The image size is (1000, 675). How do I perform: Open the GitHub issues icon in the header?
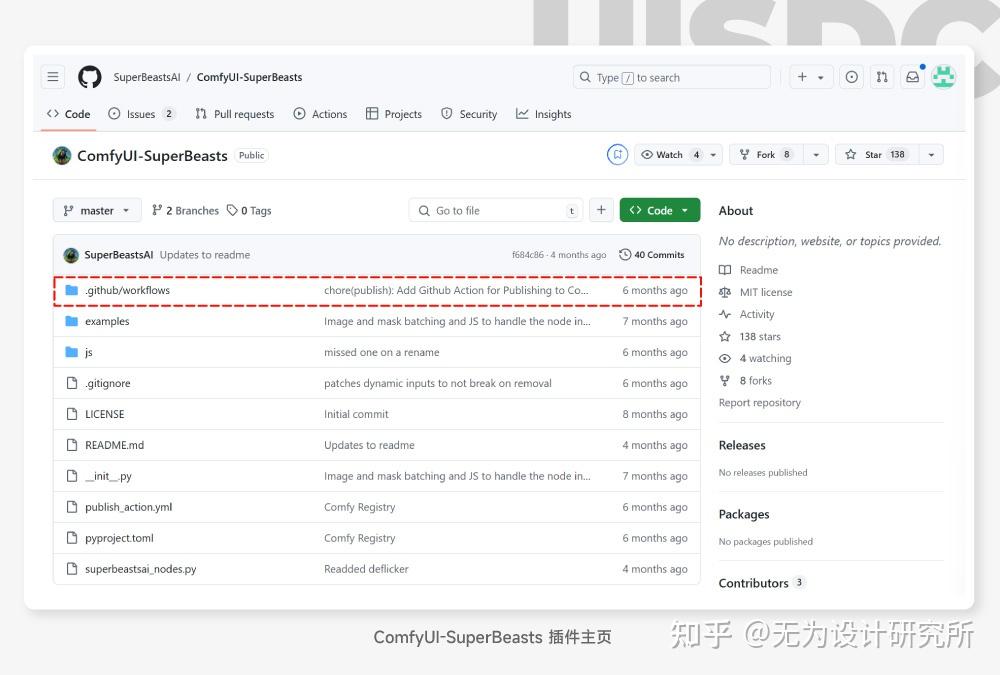pyautogui.click(x=851, y=76)
